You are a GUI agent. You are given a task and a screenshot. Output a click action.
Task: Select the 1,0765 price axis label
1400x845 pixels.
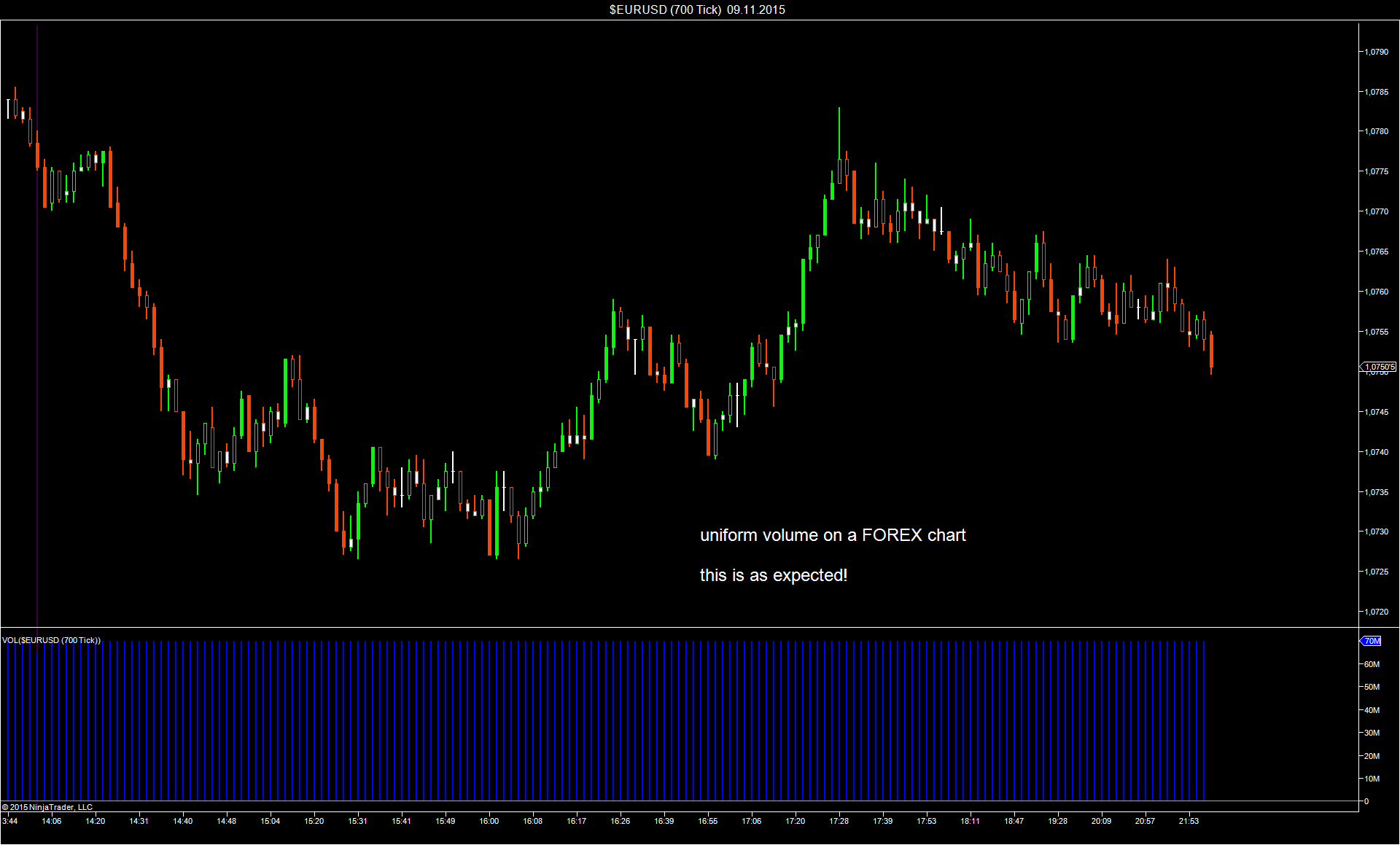(x=1377, y=252)
